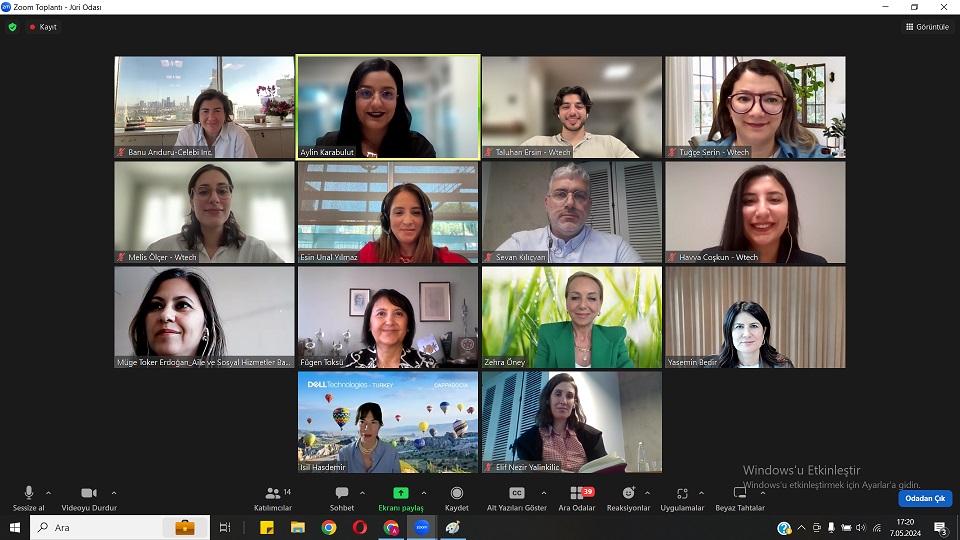Expand chat options arrow beside Sohbet
Image resolution: width=960 pixels, height=540 pixels.
pos(362,493)
